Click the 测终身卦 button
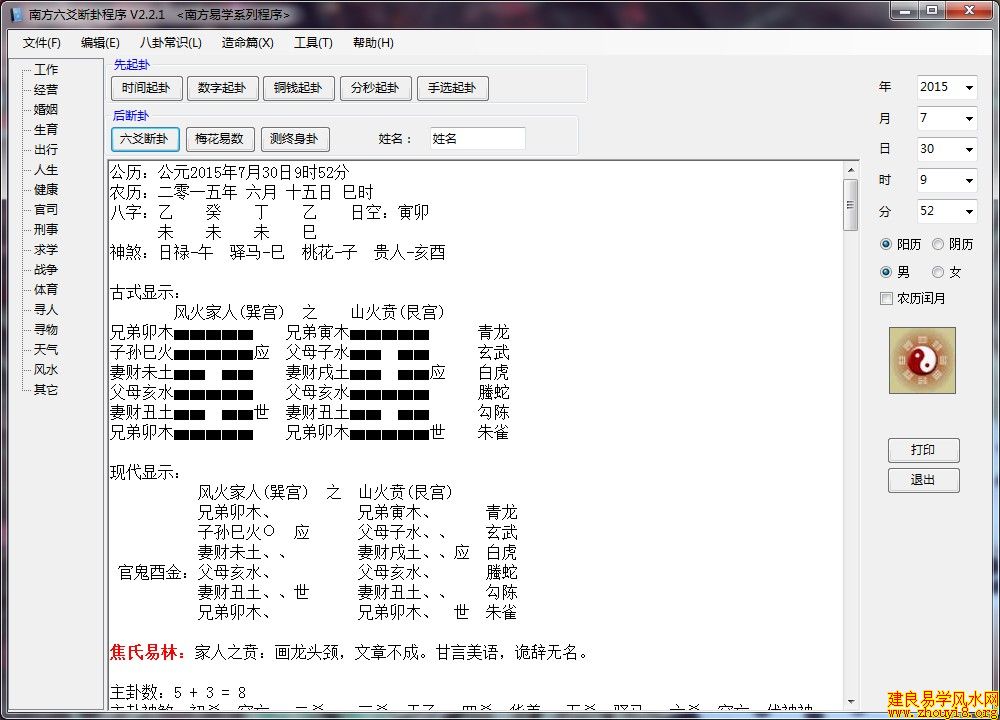This screenshot has height=720, width=1000. [x=295, y=139]
